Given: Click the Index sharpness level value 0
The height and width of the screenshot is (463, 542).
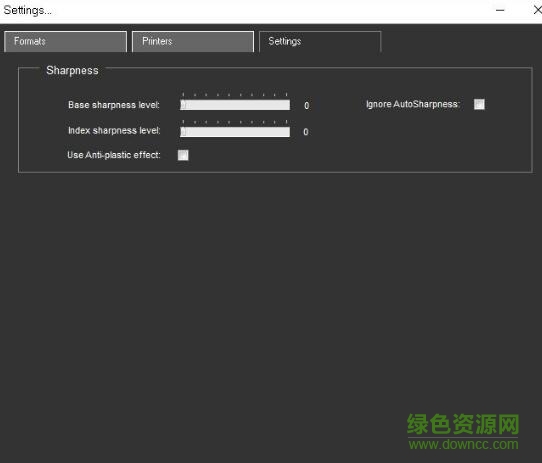Looking at the screenshot, I should point(306,132).
